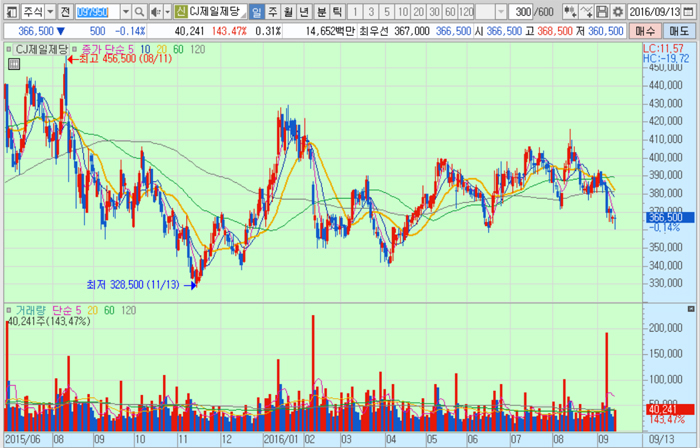Click the 종가 단순 indicator label

[102, 50]
